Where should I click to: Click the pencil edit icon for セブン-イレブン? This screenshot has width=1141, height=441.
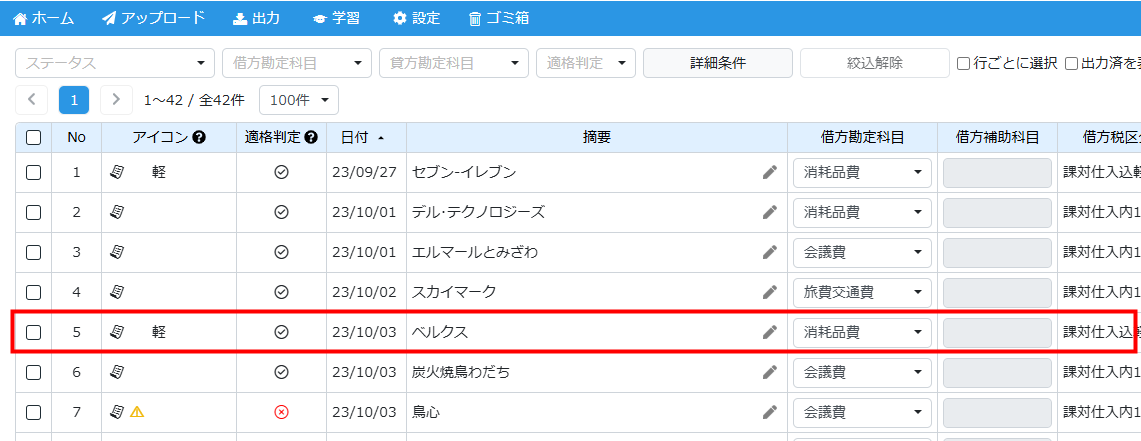(x=769, y=172)
